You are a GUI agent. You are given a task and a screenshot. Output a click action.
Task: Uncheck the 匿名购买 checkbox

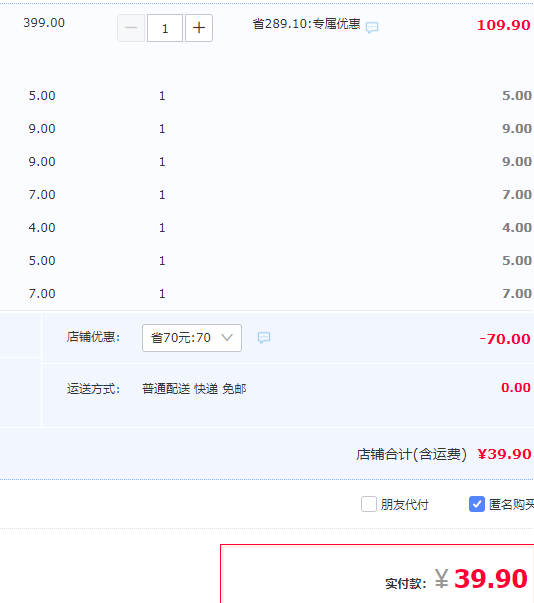(477, 504)
